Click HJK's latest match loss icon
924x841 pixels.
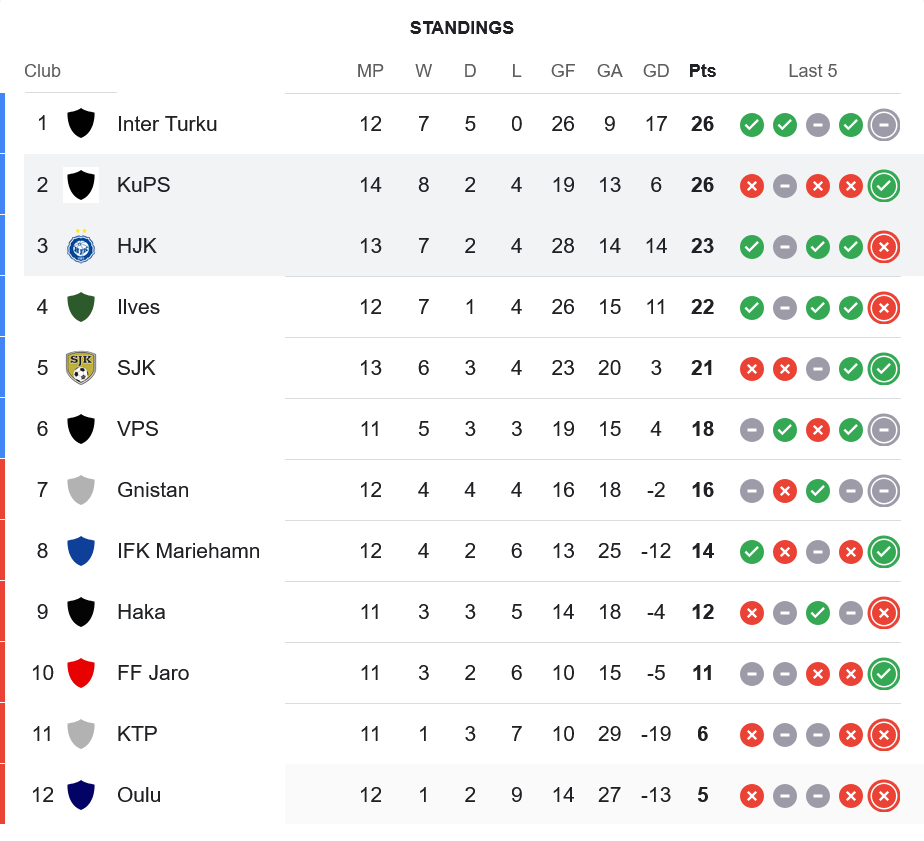coord(883,246)
